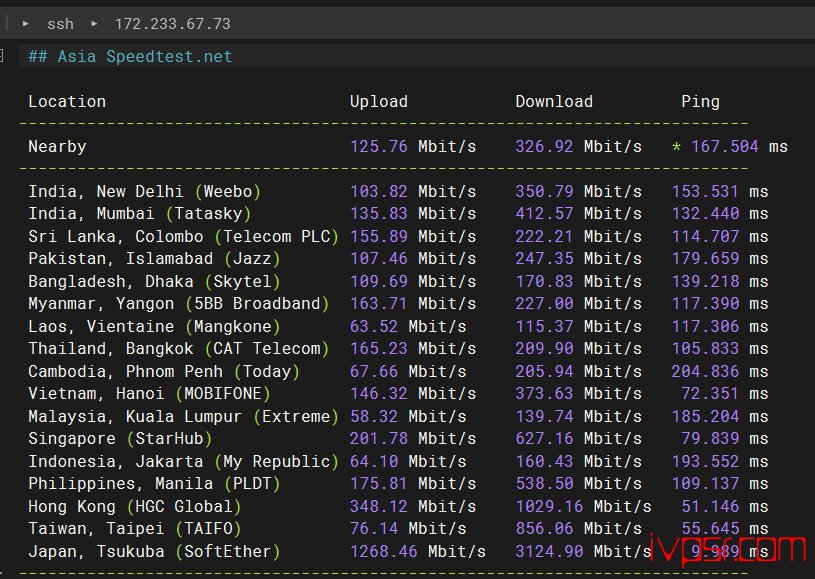The width and height of the screenshot is (815, 579).
Task: Click the Nearby download value 326.92
Action: pyautogui.click(x=544, y=147)
